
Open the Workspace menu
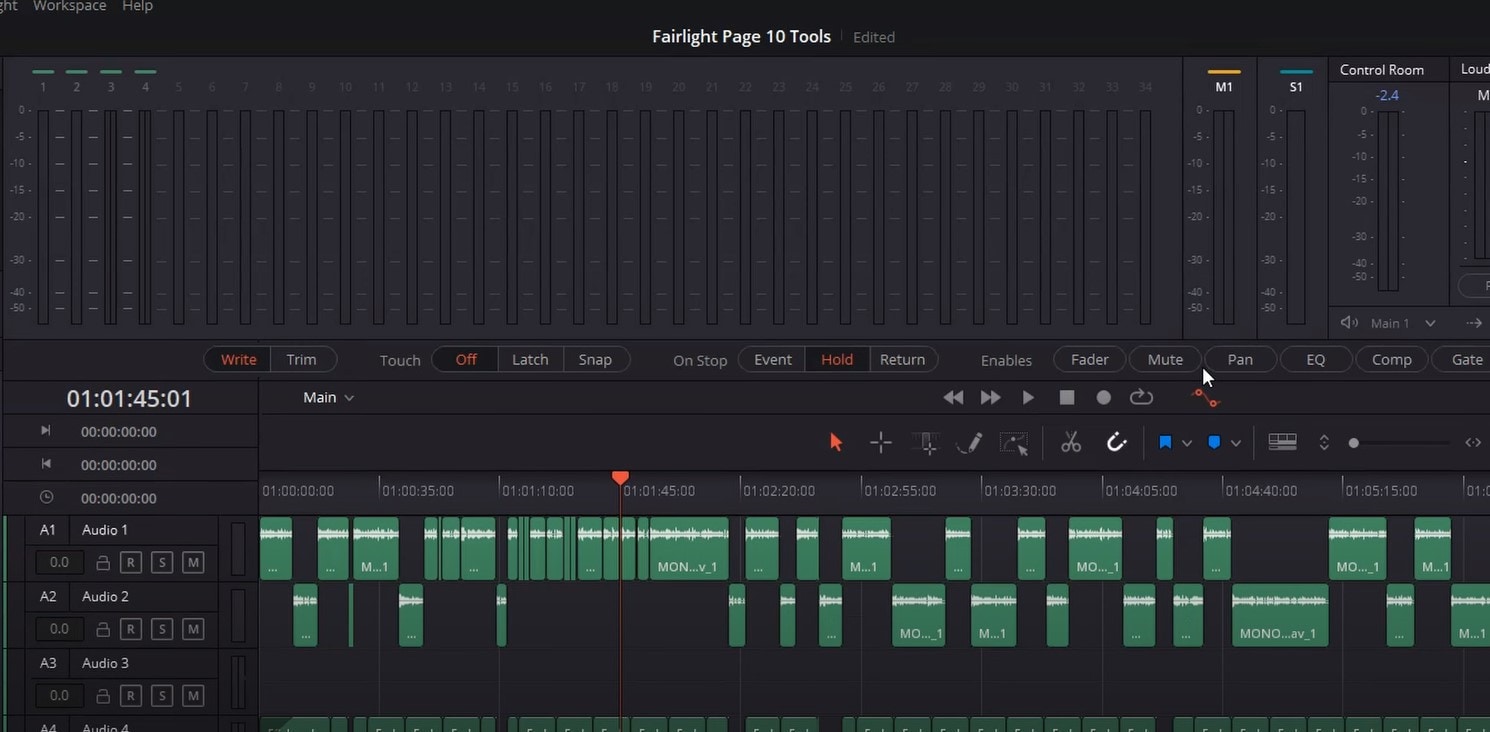coord(69,6)
